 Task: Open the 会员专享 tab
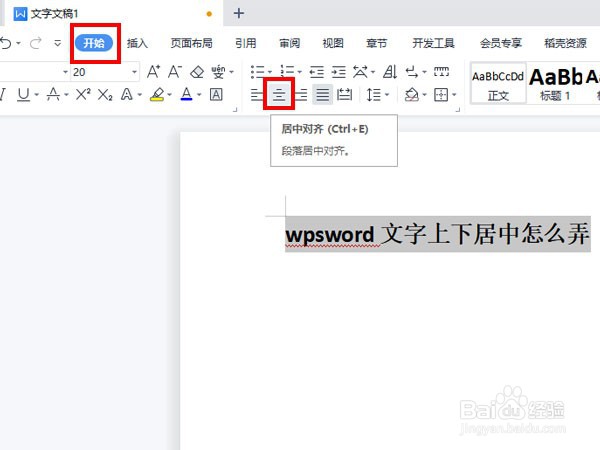tap(501, 43)
